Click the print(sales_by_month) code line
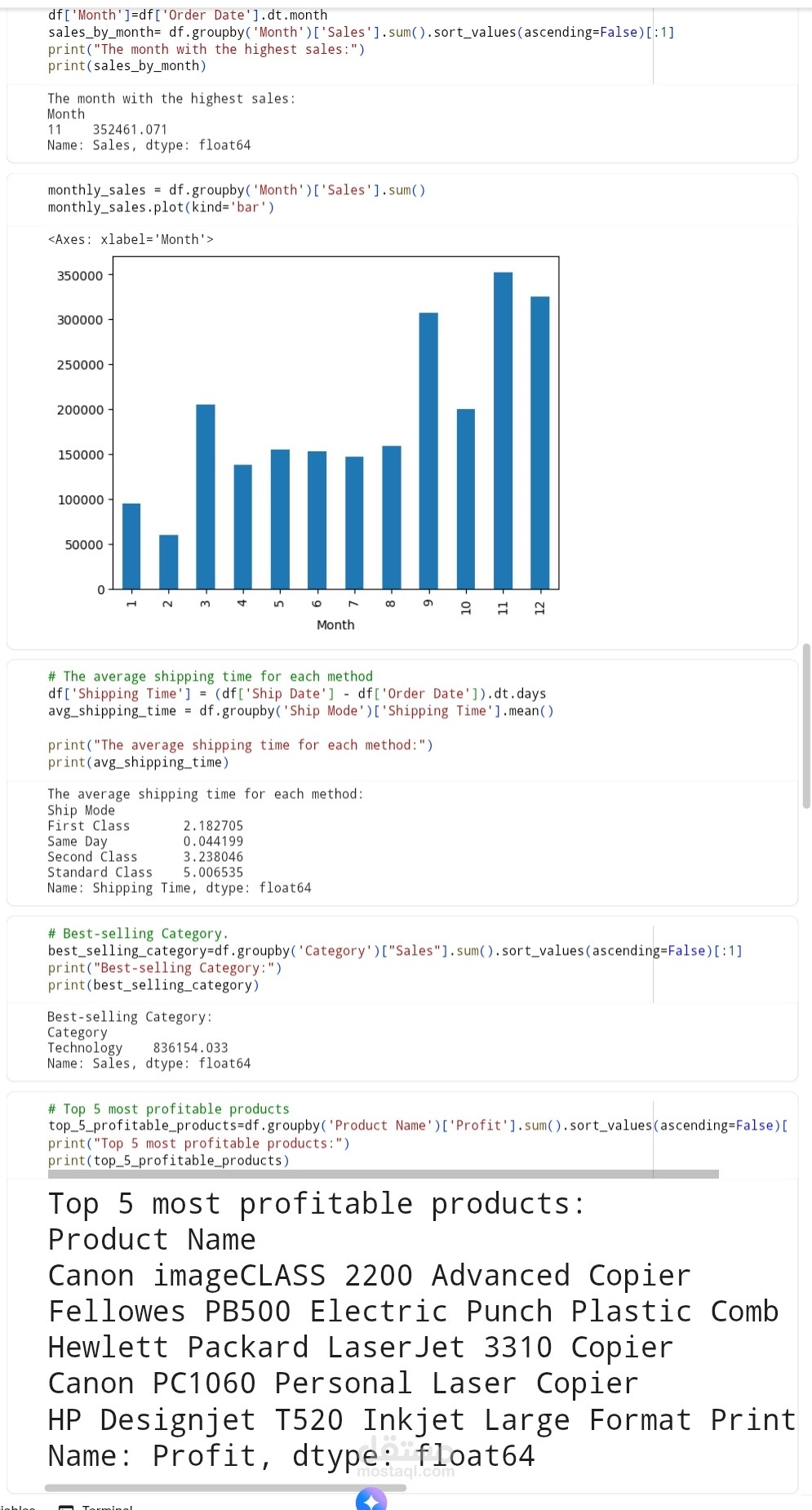 click(x=127, y=66)
